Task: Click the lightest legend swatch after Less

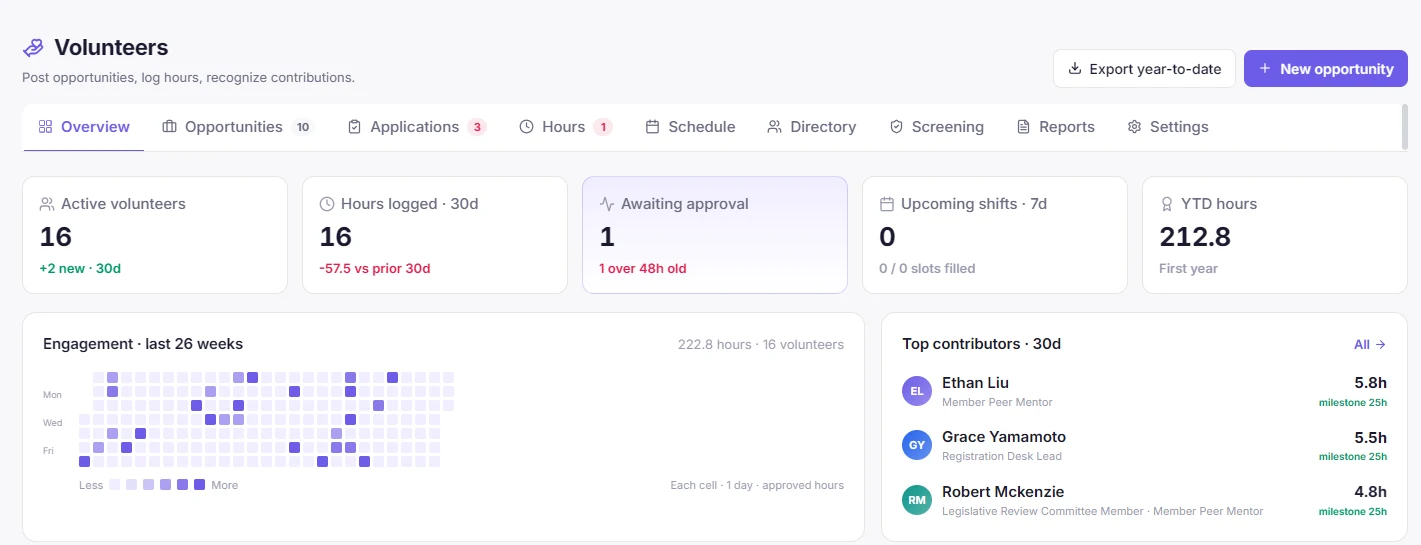Action: (115, 484)
